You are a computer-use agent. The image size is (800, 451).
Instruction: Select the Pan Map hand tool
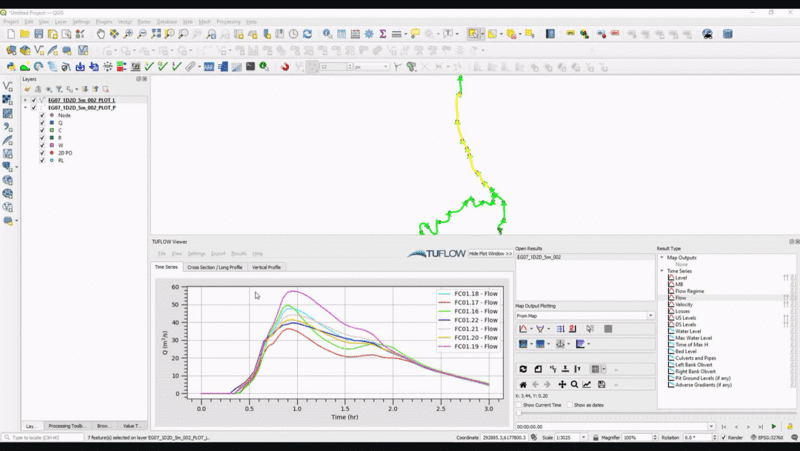(x=100, y=34)
